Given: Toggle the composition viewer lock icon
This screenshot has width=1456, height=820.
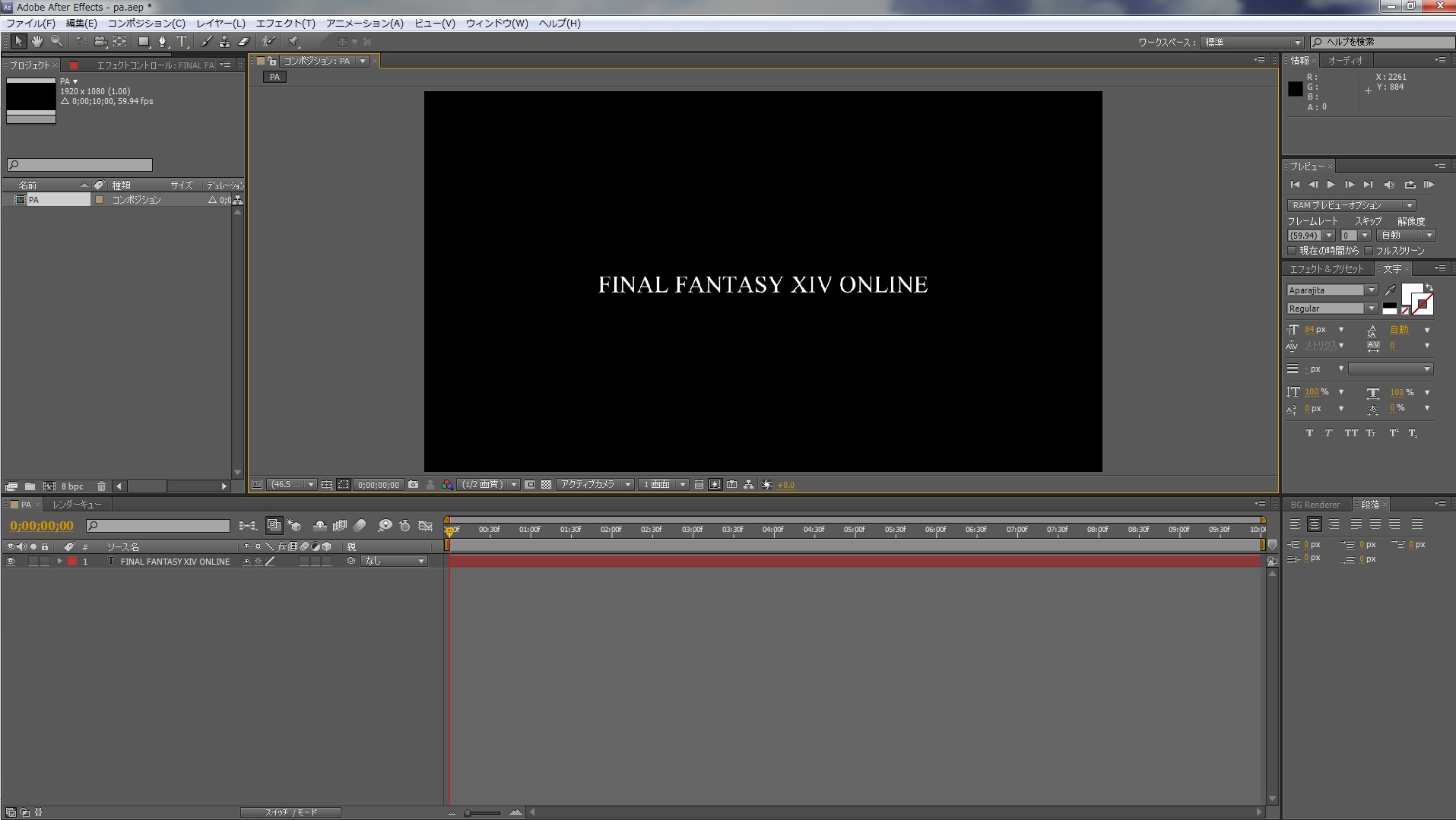Looking at the screenshot, I should pos(271,61).
